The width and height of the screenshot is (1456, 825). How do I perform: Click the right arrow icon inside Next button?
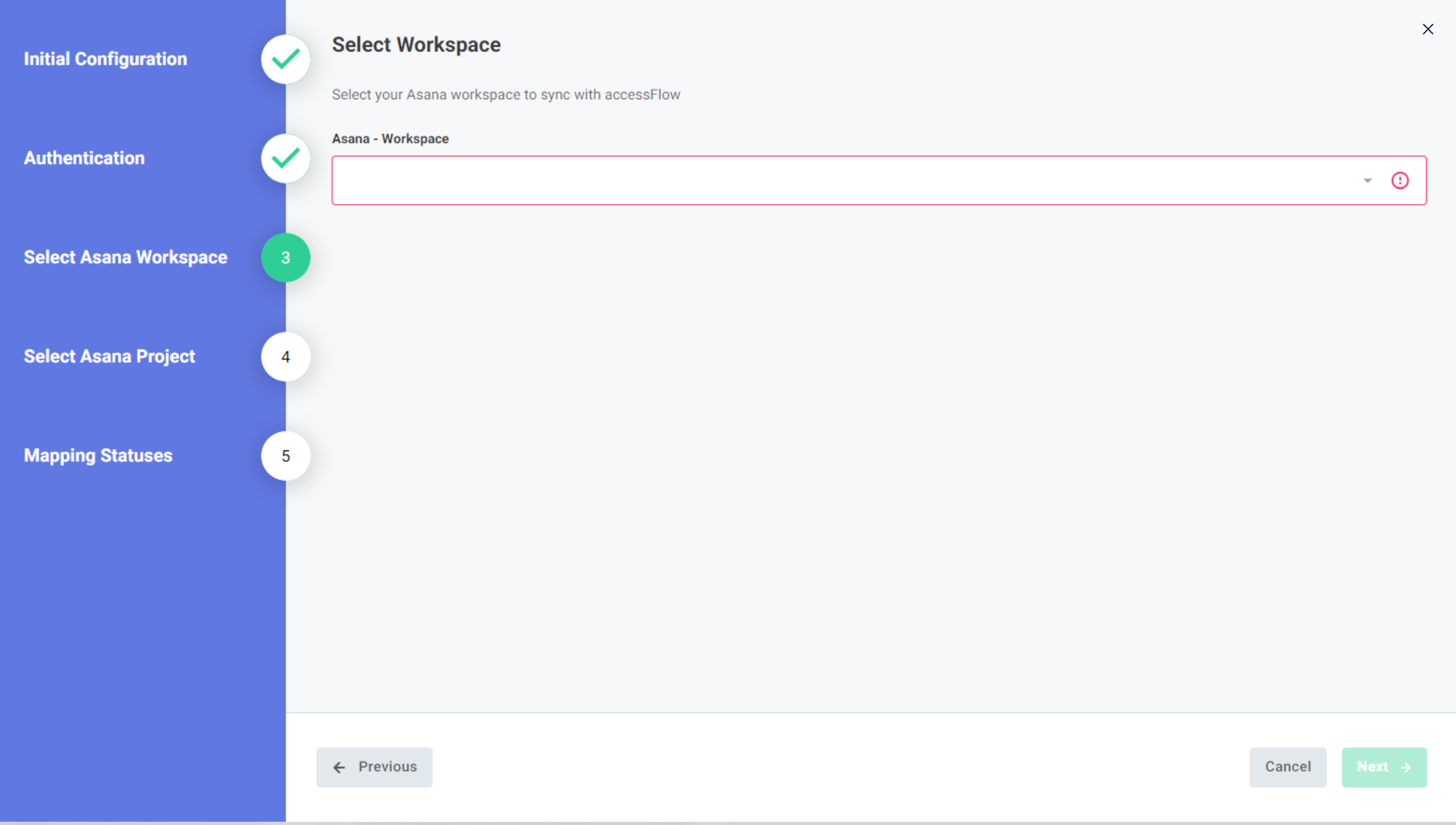tap(1406, 767)
